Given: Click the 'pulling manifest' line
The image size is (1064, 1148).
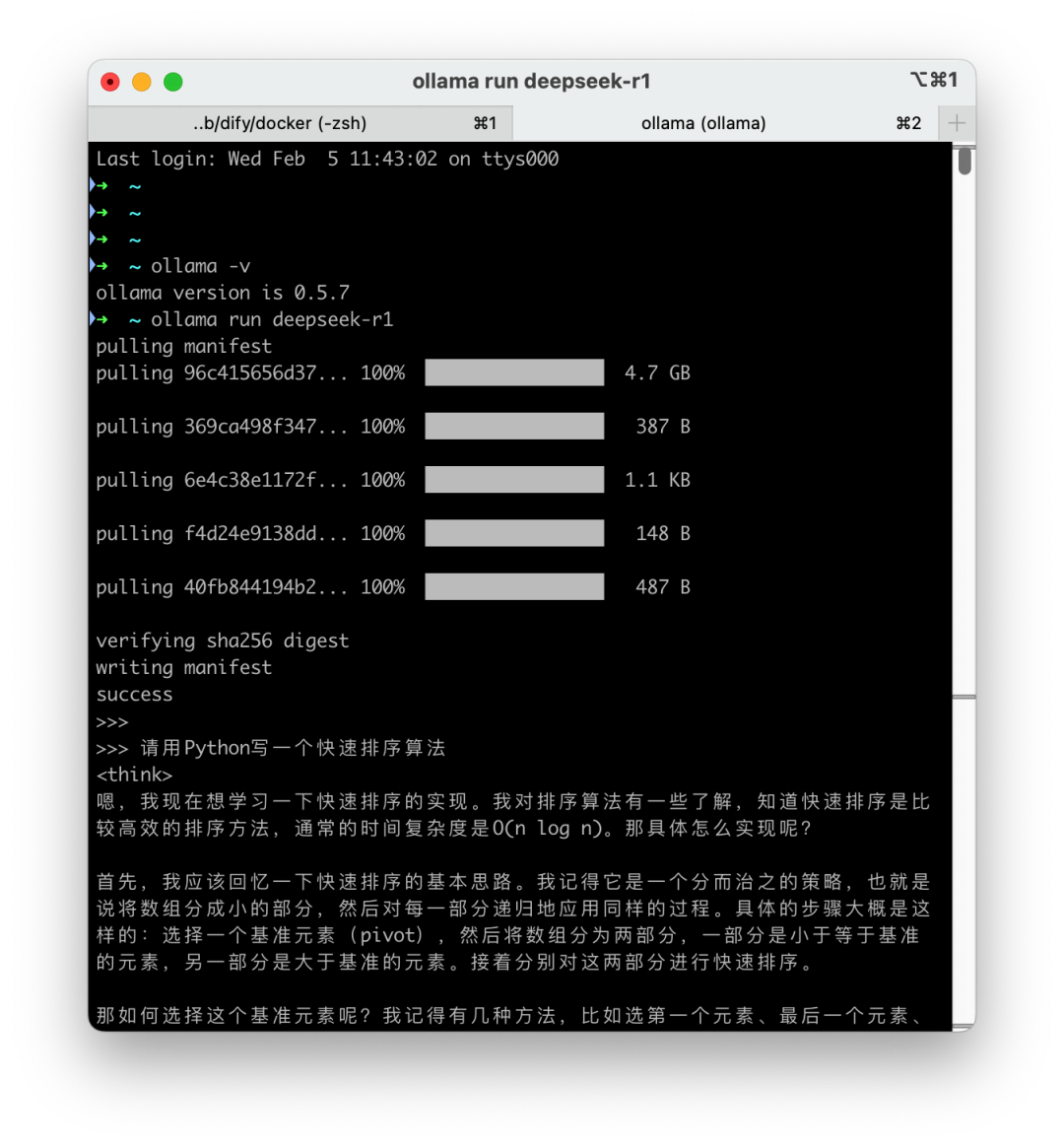Looking at the screenshot, I should click(x=183, y=346).
